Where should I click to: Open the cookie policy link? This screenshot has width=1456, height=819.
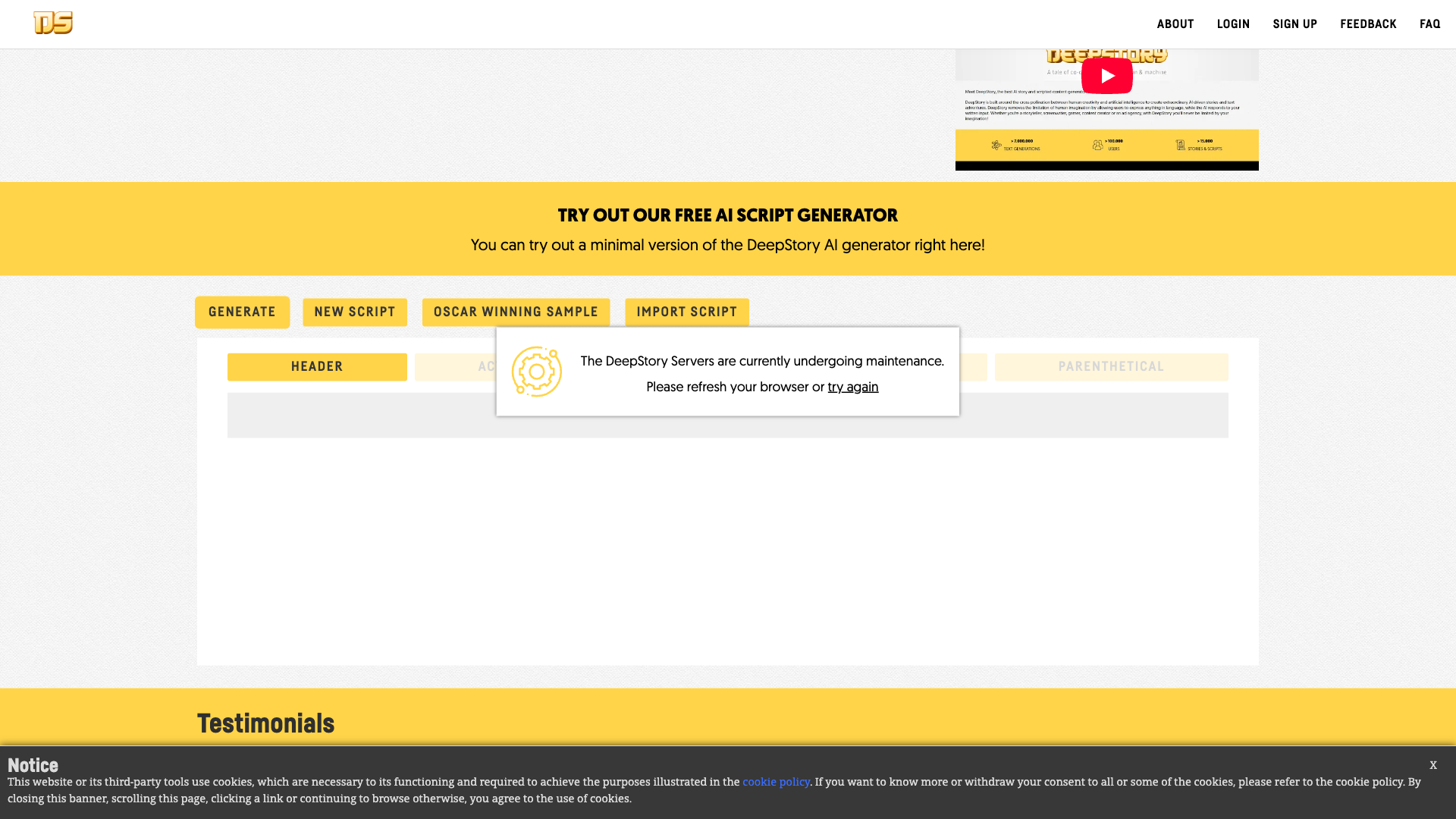click(775, 782)
